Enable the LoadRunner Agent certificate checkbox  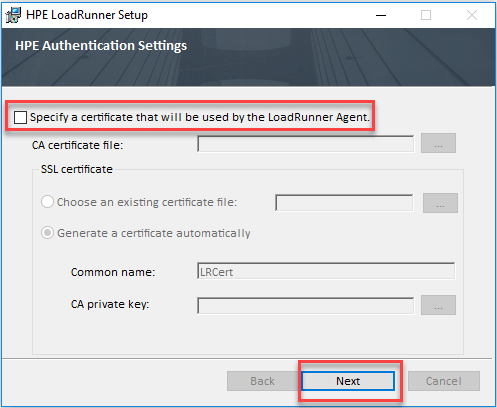pyautogui.click(x=20, y=117)
